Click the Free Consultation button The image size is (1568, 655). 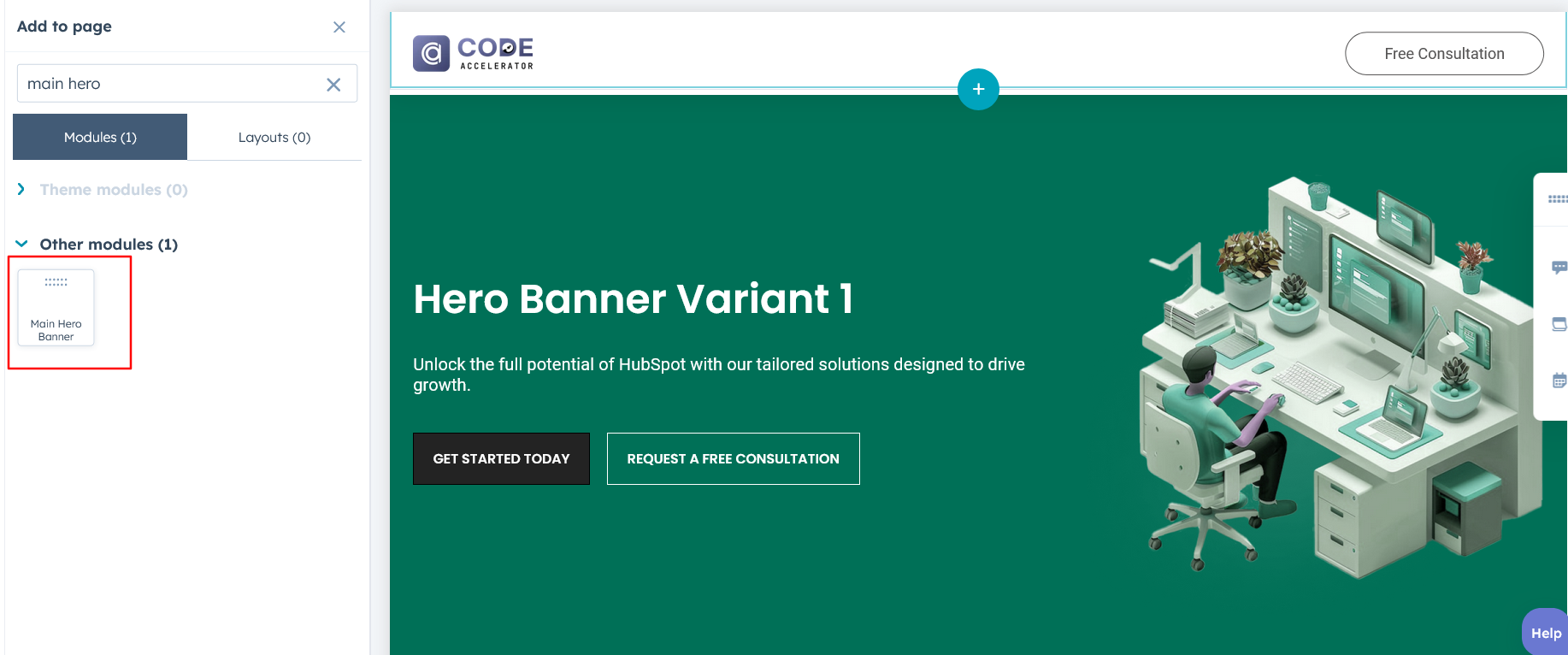coord(1443,54)
